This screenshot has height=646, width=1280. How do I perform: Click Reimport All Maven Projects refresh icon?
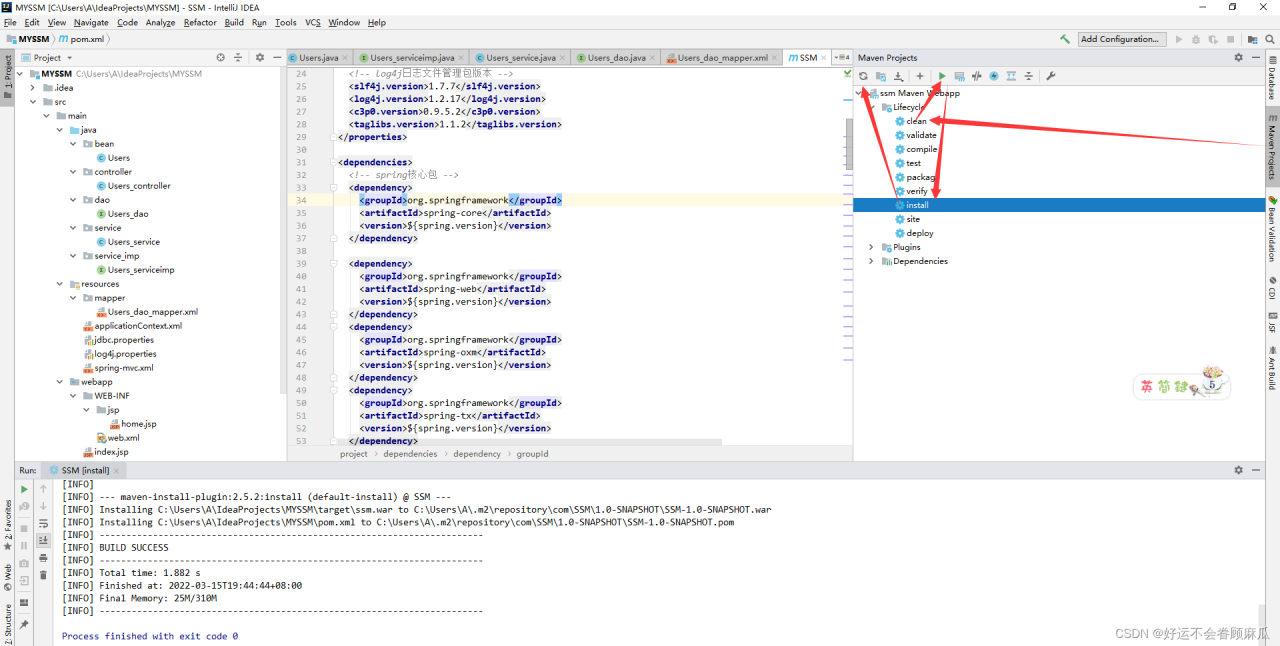[863, 76]
